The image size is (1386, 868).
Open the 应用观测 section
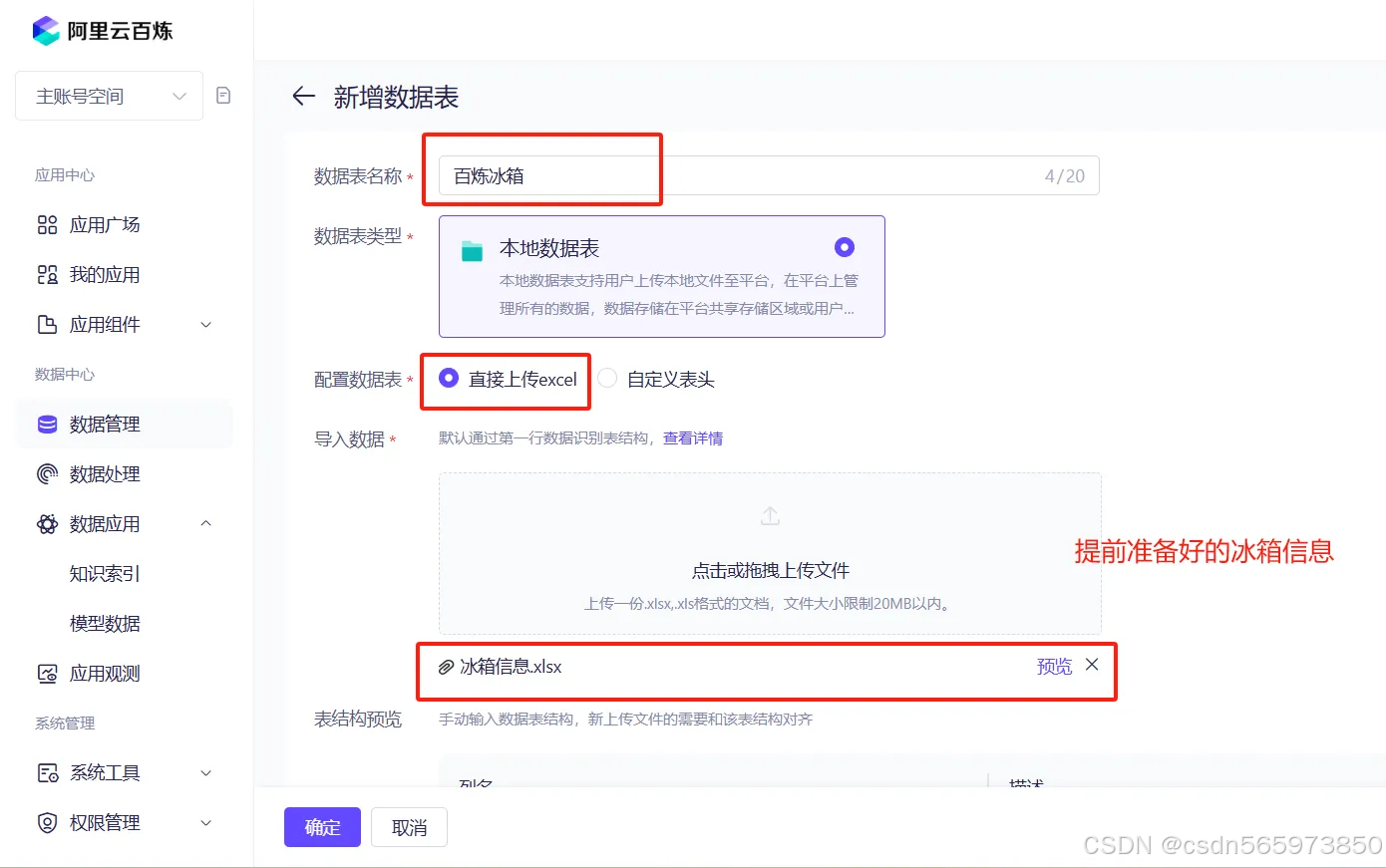(106, 673)
